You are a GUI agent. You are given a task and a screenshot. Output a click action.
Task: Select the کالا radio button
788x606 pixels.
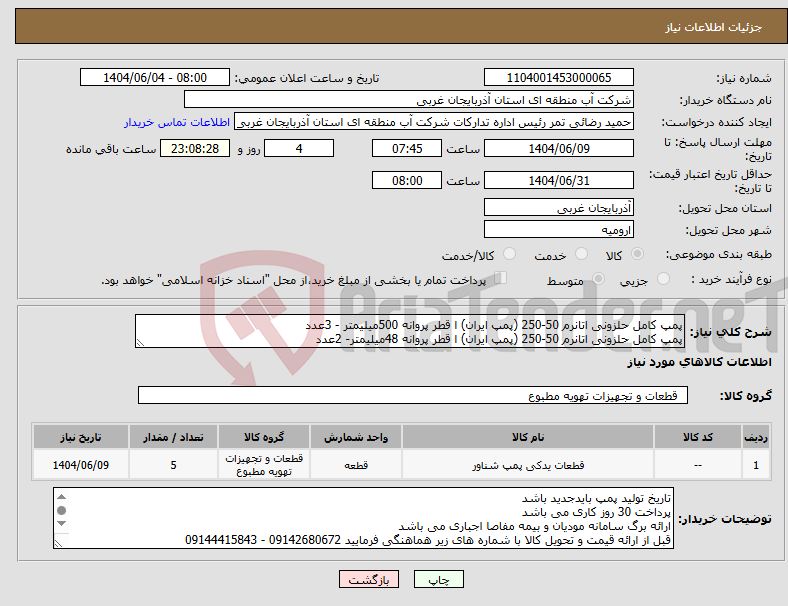click(x=637, y=254)
